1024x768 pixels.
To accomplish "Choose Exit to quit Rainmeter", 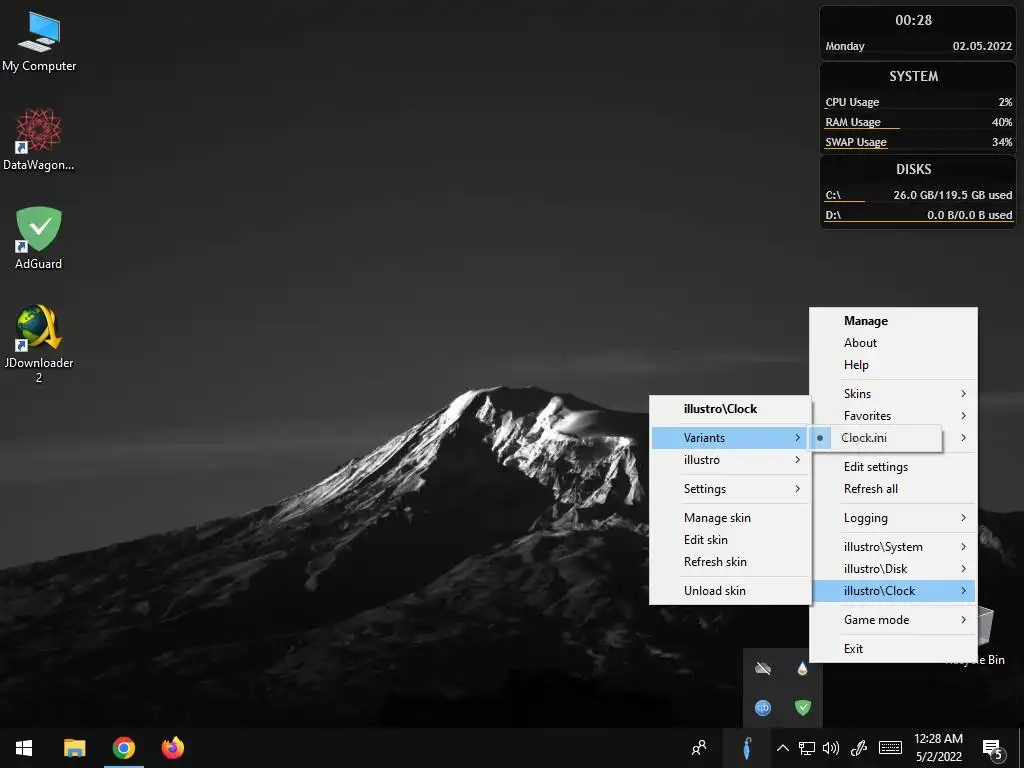I will click(x=893, y=648).
